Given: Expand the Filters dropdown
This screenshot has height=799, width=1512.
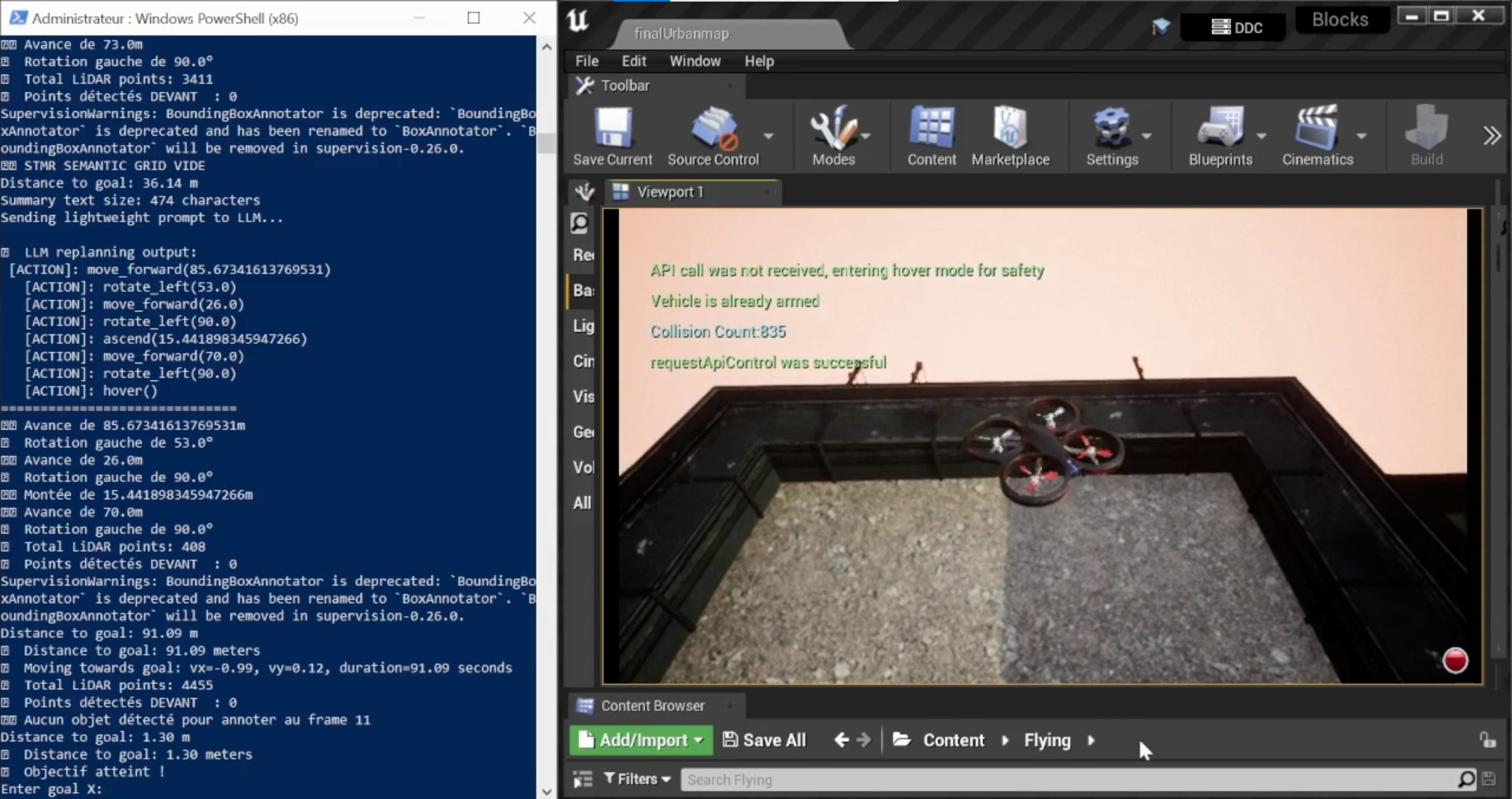Looking at the screenshot, I should [x=637, y=779].
